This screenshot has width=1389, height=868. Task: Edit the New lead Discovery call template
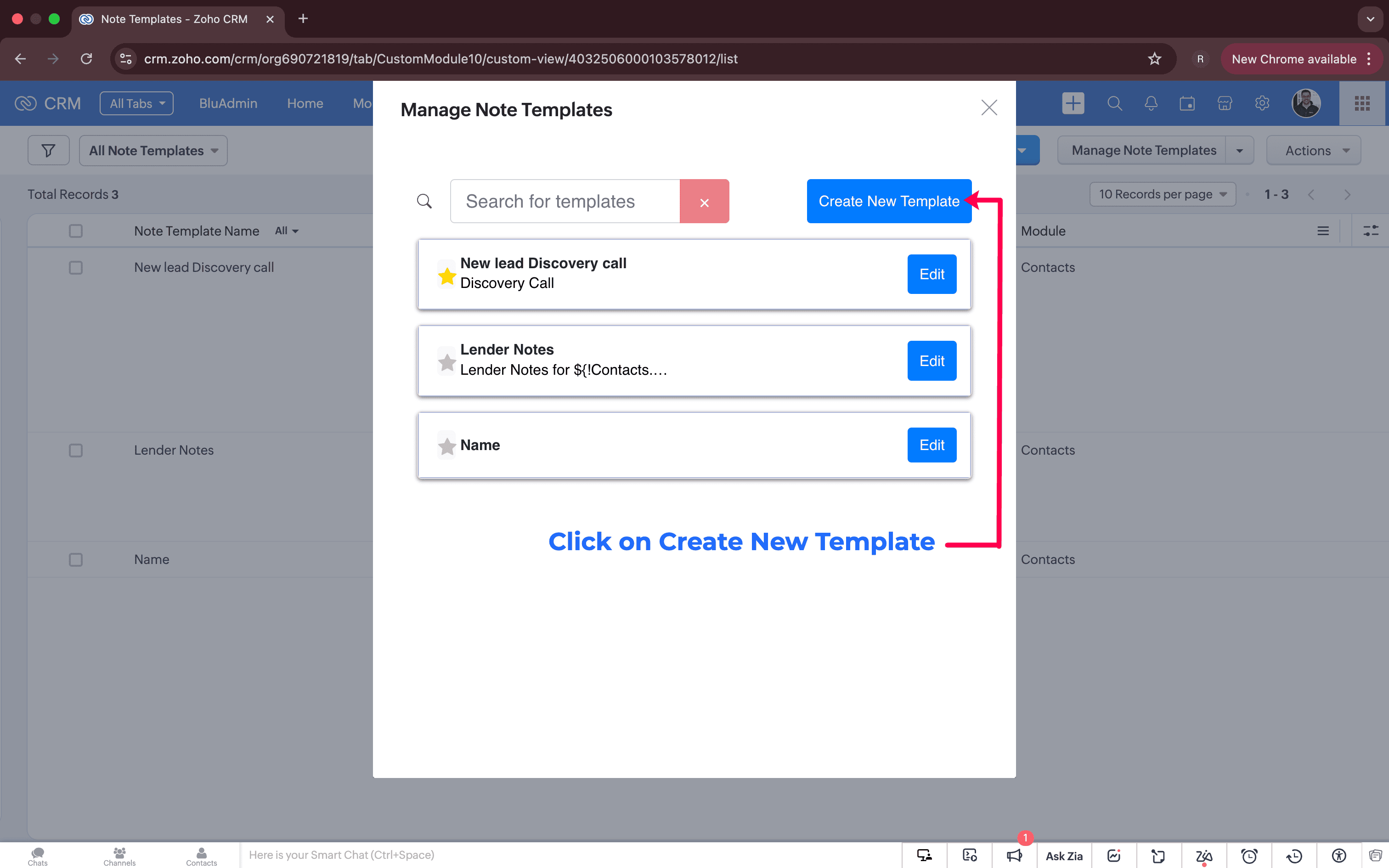click(x=932, y=274)
